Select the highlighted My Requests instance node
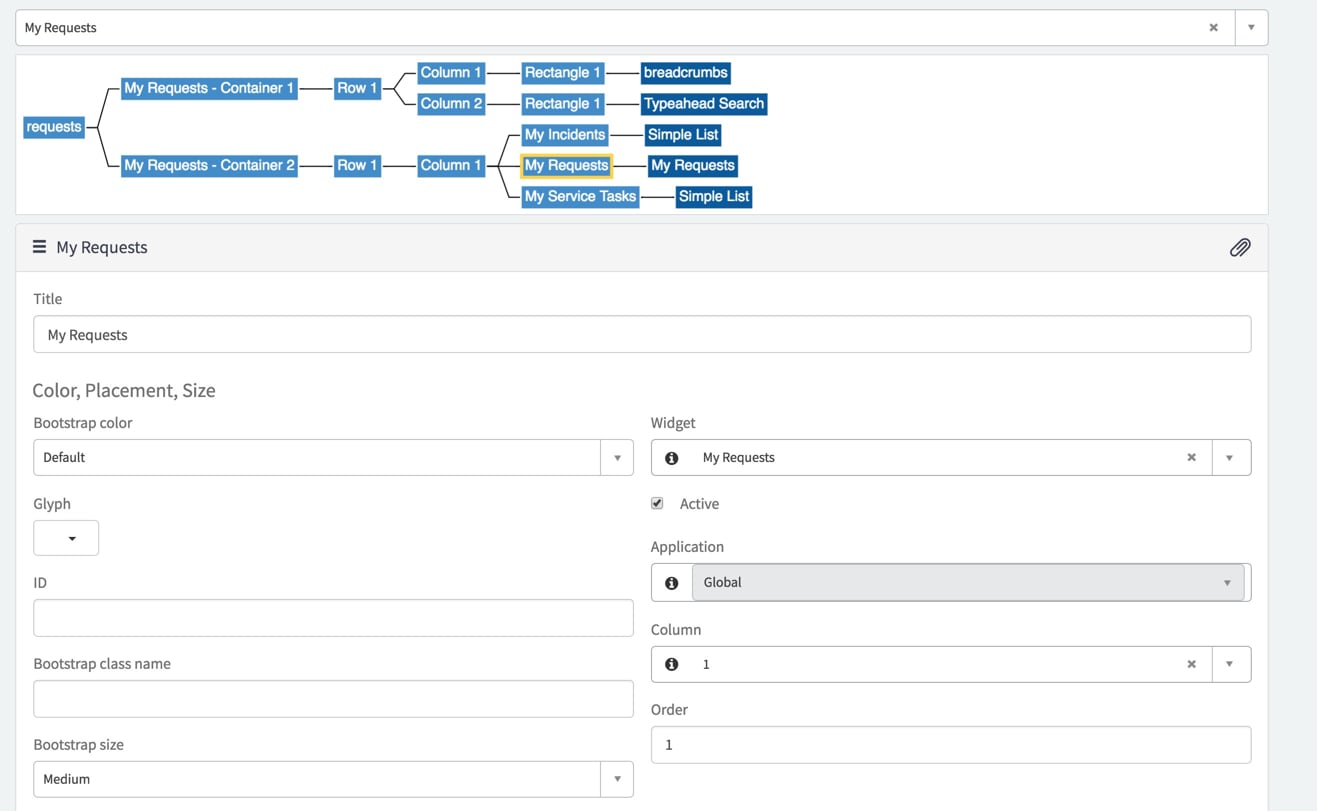 point(566,165)
